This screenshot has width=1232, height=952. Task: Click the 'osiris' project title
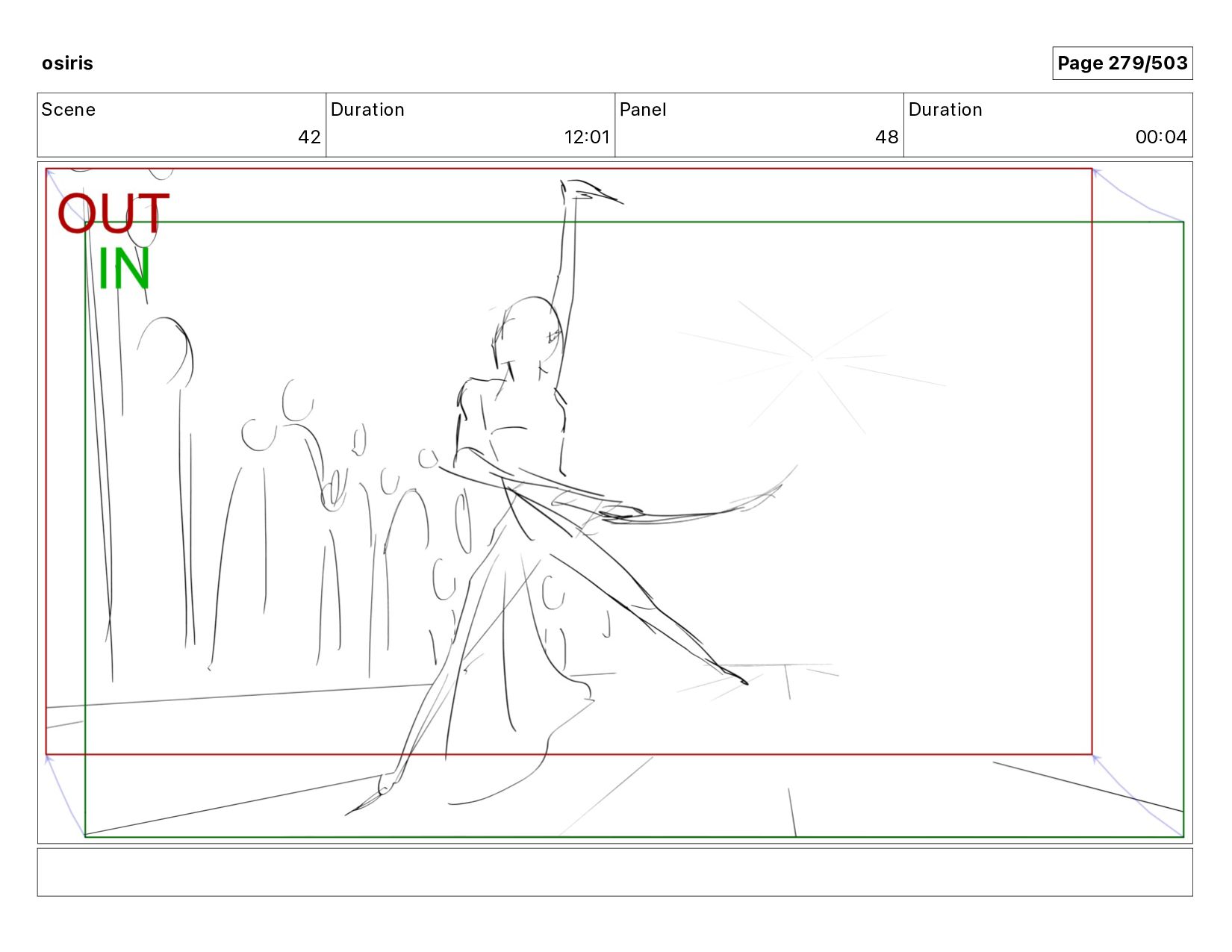tap(67, 63)
